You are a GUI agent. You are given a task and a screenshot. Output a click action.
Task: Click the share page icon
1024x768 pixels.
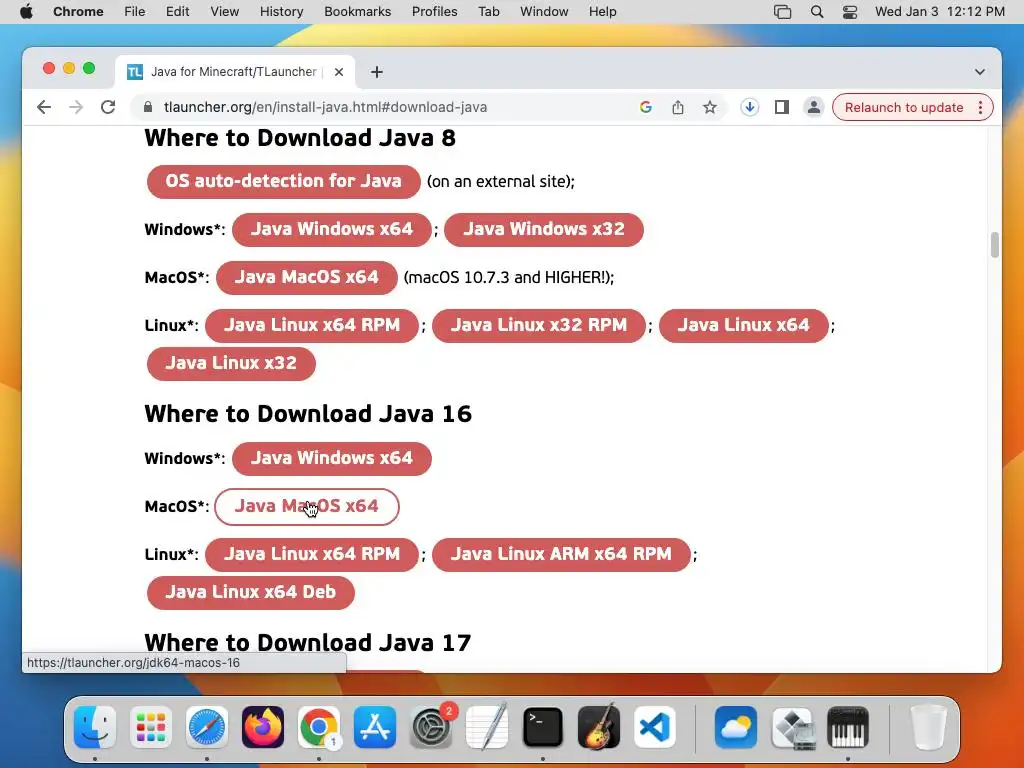click(678, 107)
